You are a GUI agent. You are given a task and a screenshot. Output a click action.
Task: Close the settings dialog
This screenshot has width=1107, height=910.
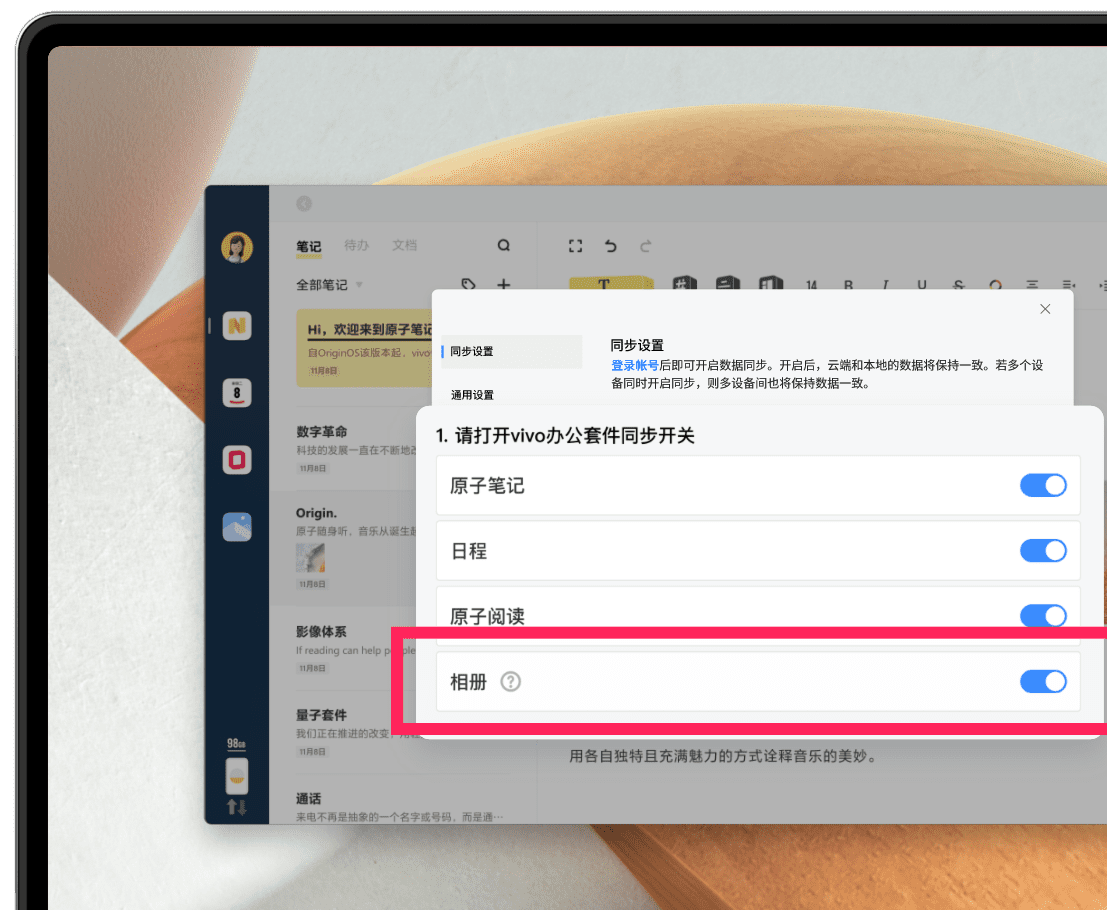coord(1045,309)
